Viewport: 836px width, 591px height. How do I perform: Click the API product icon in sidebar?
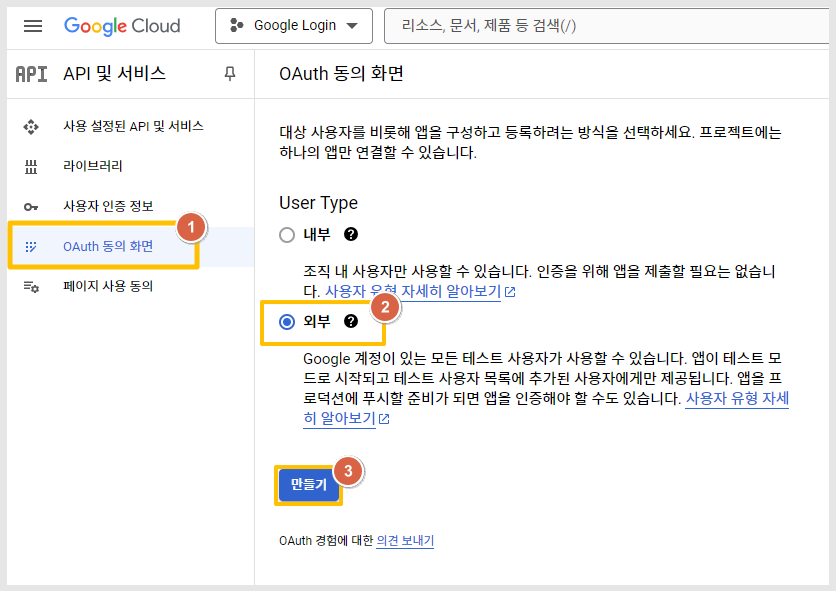point(31,74)
